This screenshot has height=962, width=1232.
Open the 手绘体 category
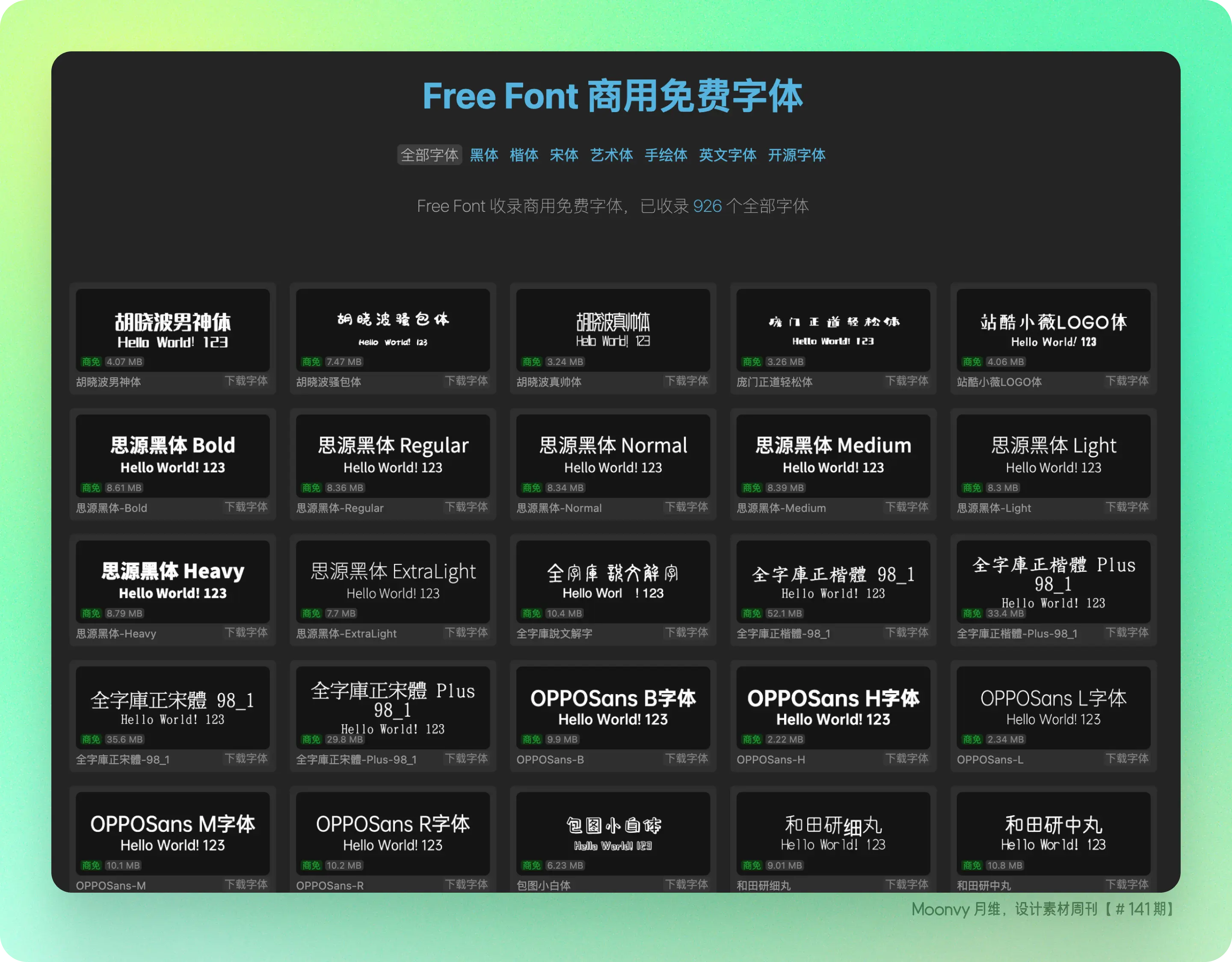coord(666,154)
